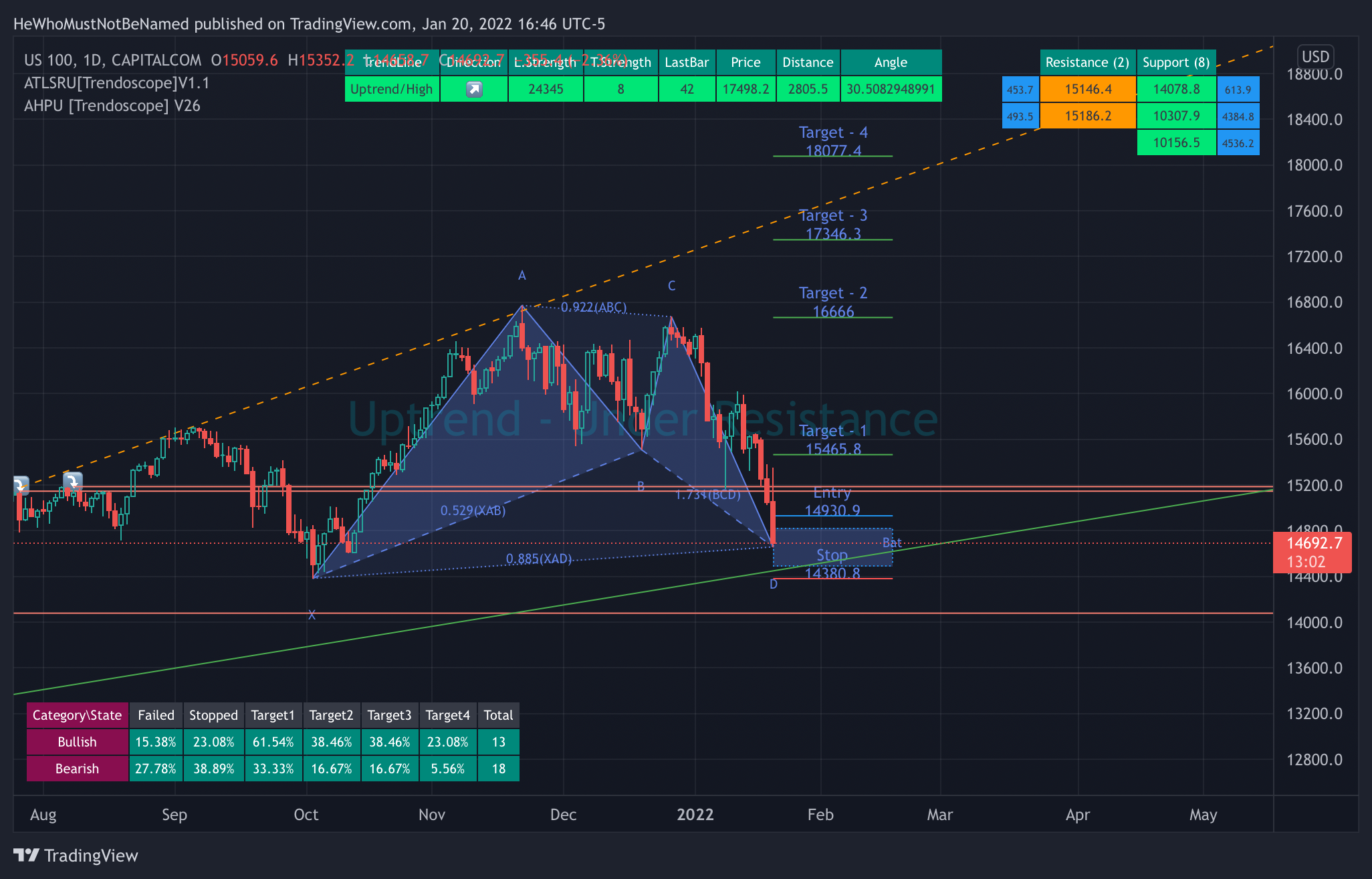Screen dimensions: 1372x879
Task: Click the resistance level 15186.2 cell
Action: coord(1088,116)
